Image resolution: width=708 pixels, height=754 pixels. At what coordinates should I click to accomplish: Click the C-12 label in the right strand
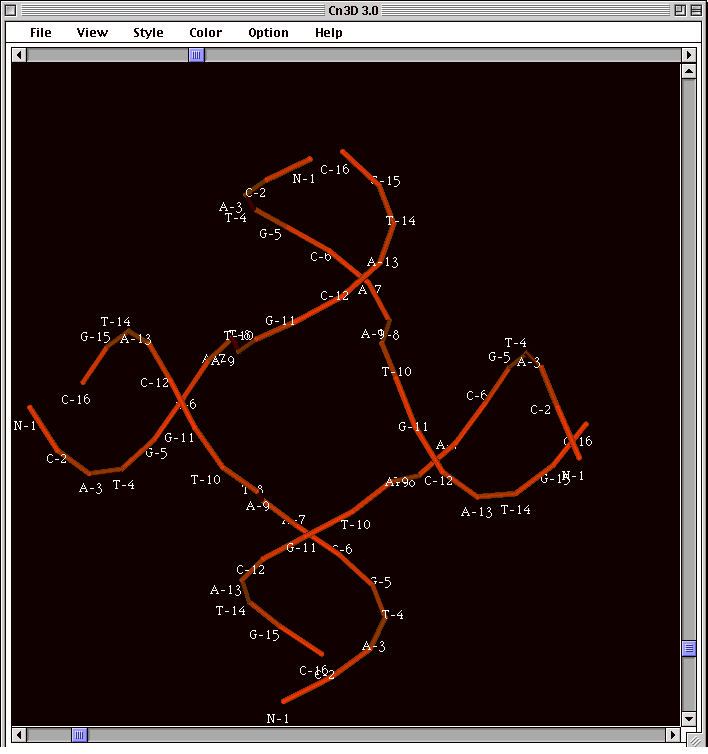click(x=438, y=480)
